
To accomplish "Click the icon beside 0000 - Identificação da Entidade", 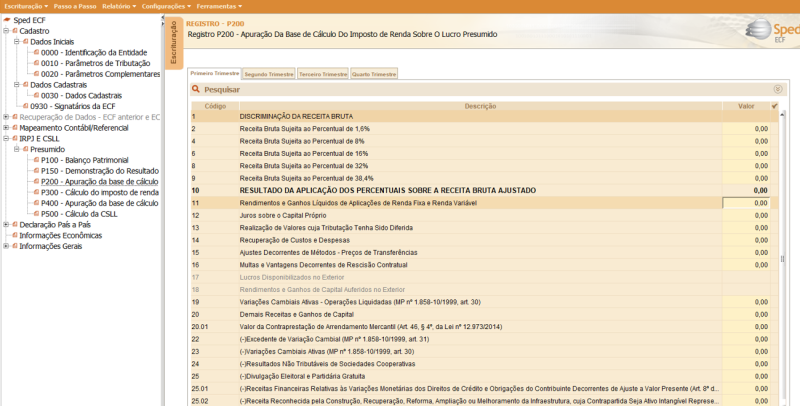I will click(36, 52).
